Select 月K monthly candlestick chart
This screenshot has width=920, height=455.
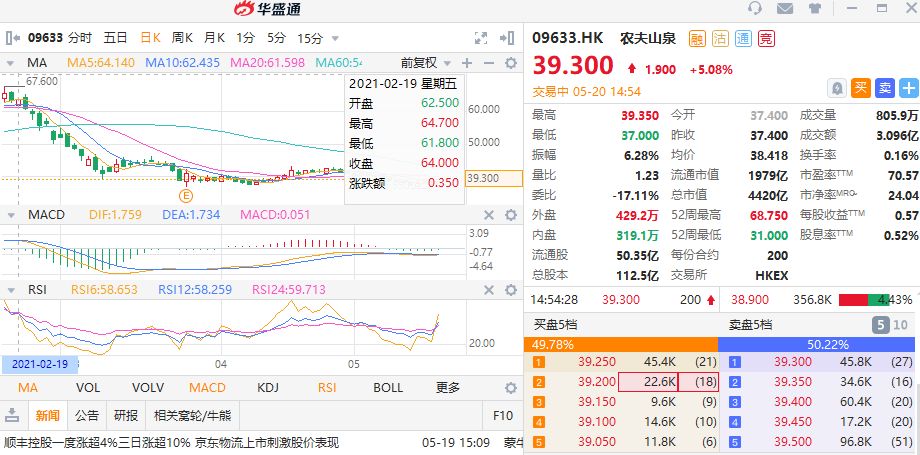click(x=215, y=38)
